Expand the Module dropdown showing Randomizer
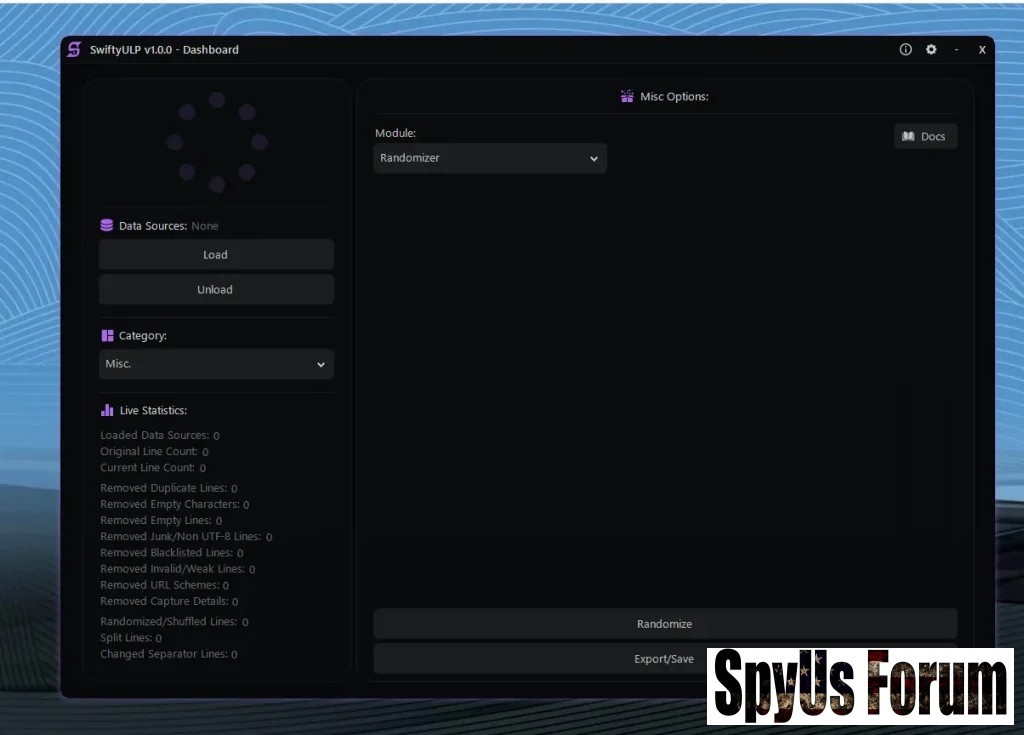This screenshot has width=1024, height=735. (490, 158)
